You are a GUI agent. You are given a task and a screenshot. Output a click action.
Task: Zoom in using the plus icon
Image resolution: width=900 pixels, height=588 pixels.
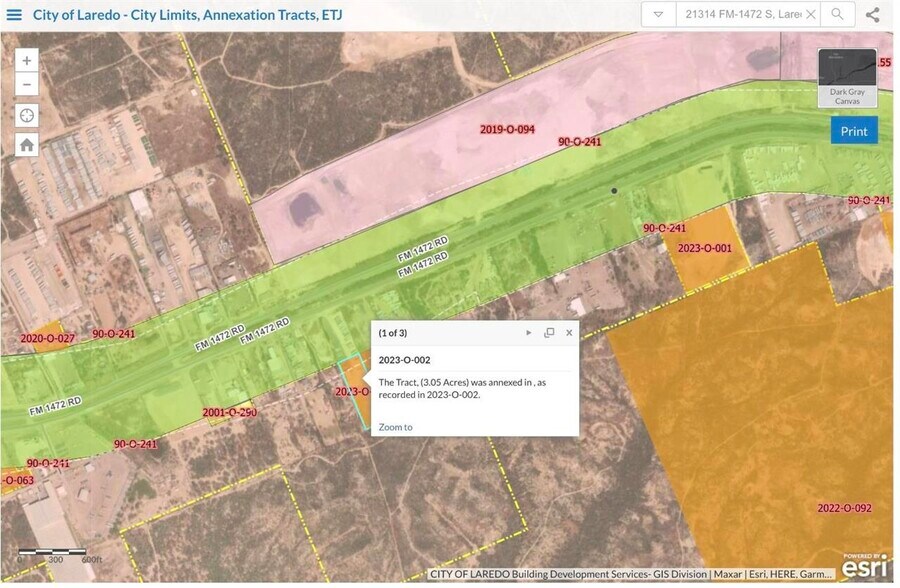coord(26,60)
